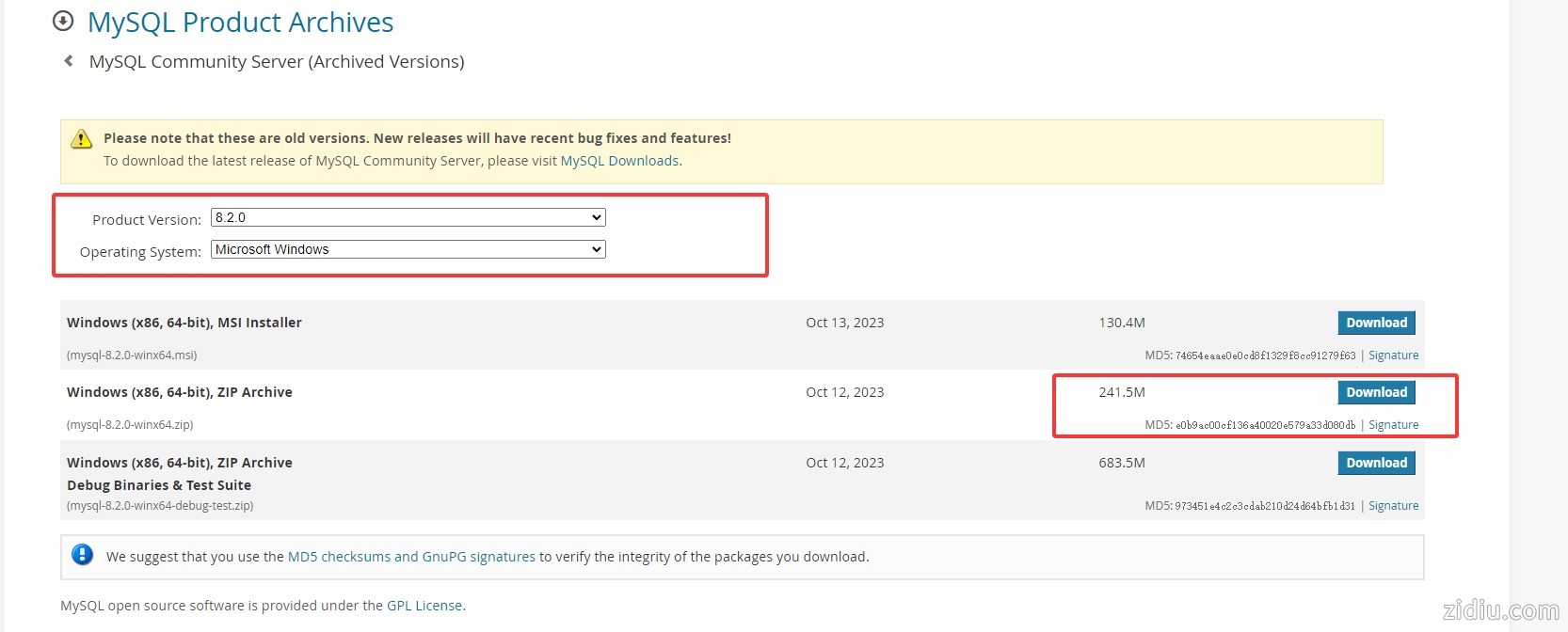The image size is (1568, 632).
Task: Click MySQL Community Server (Archived Versions) text
Action: pyautogui.click(x=277, y=62)
